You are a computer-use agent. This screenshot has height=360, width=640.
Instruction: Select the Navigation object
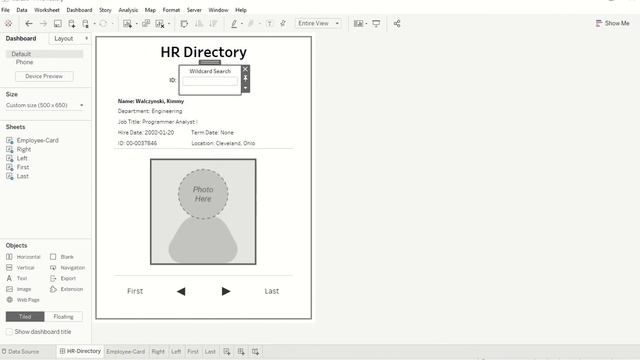click(x=67, y=267)
